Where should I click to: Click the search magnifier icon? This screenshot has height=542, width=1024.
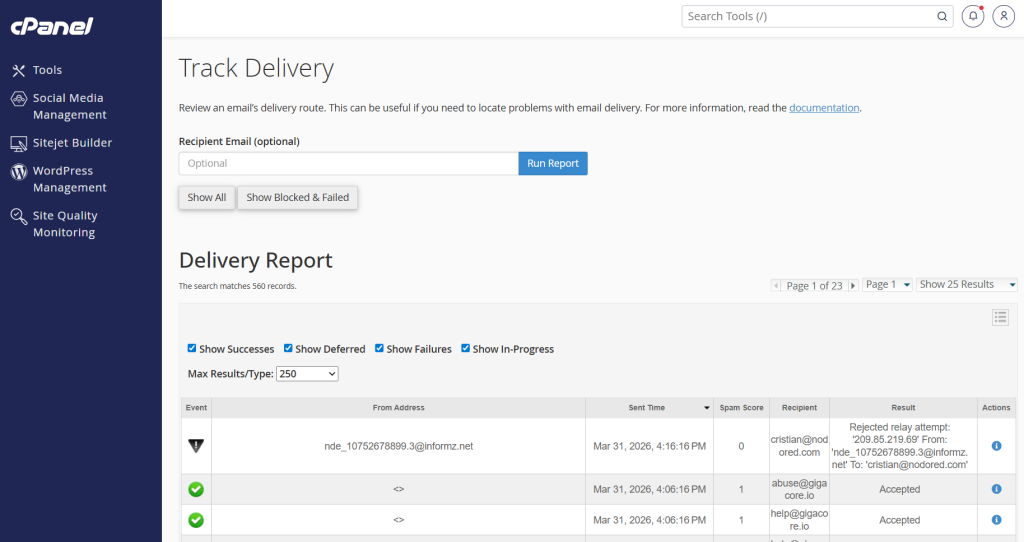coord(942,16)
